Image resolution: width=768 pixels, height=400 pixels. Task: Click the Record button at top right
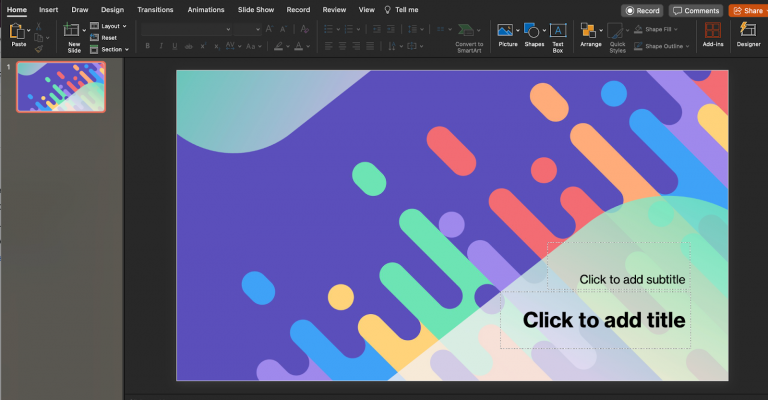(x=642, y=10)
